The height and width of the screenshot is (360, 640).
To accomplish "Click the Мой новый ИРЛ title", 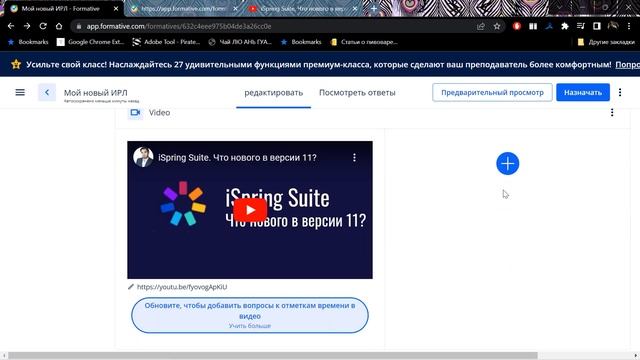I will tap(96, 93).
